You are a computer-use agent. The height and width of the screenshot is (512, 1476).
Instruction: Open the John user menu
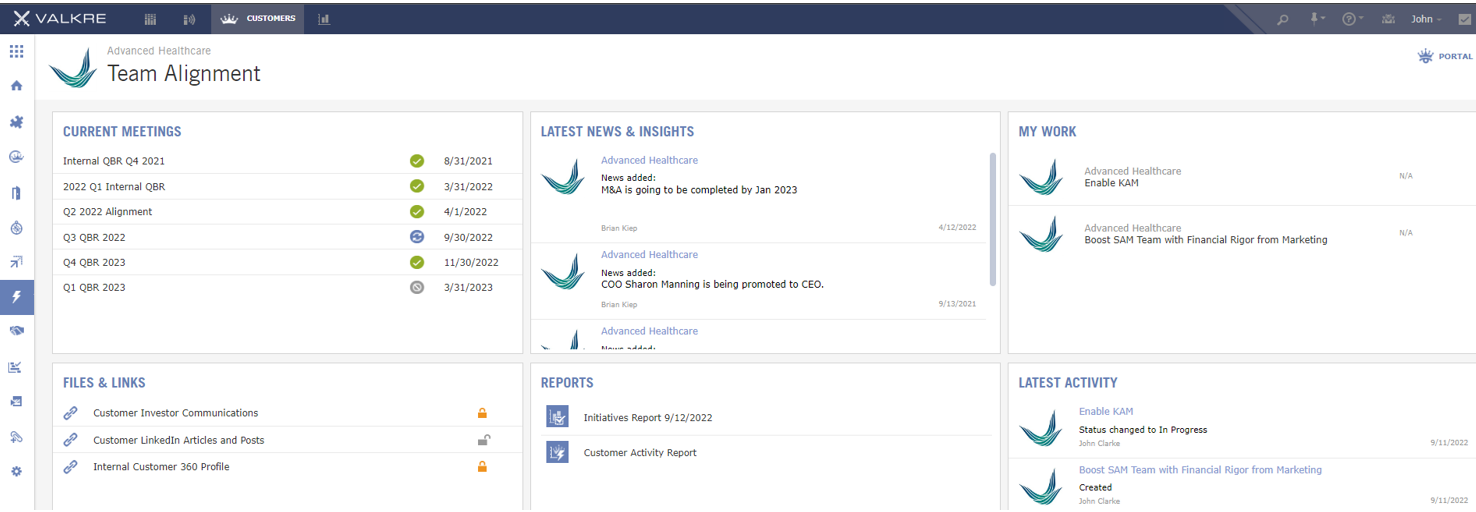click(x=1426, y=19)
